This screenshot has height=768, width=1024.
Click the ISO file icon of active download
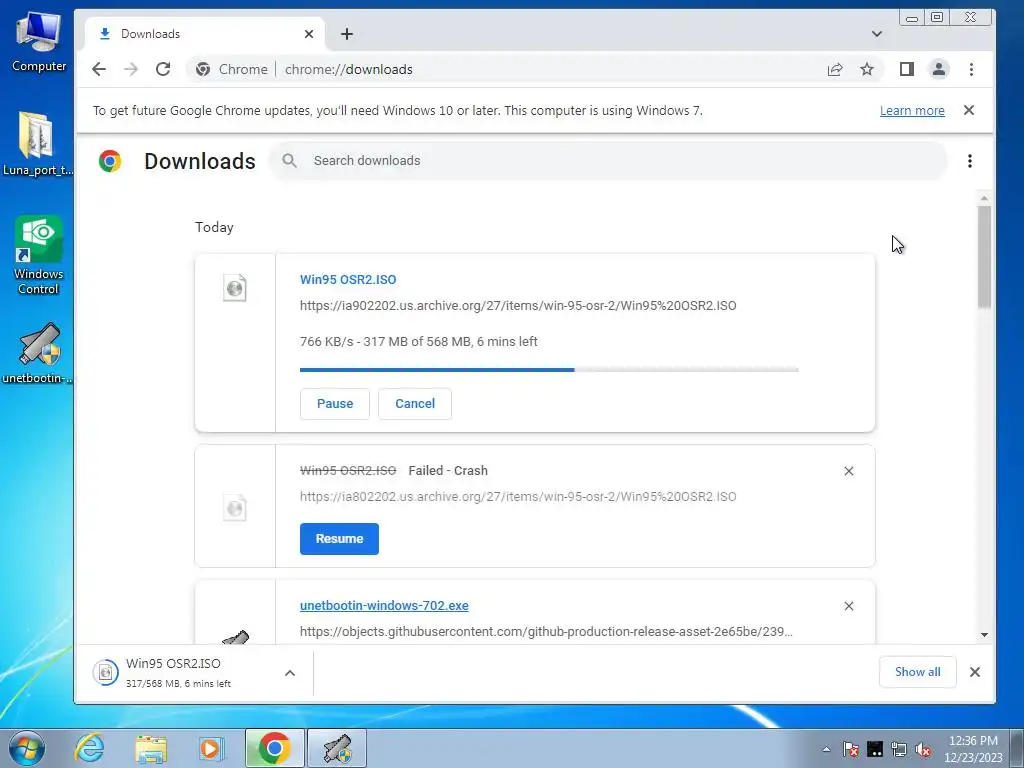coord(234,288)
